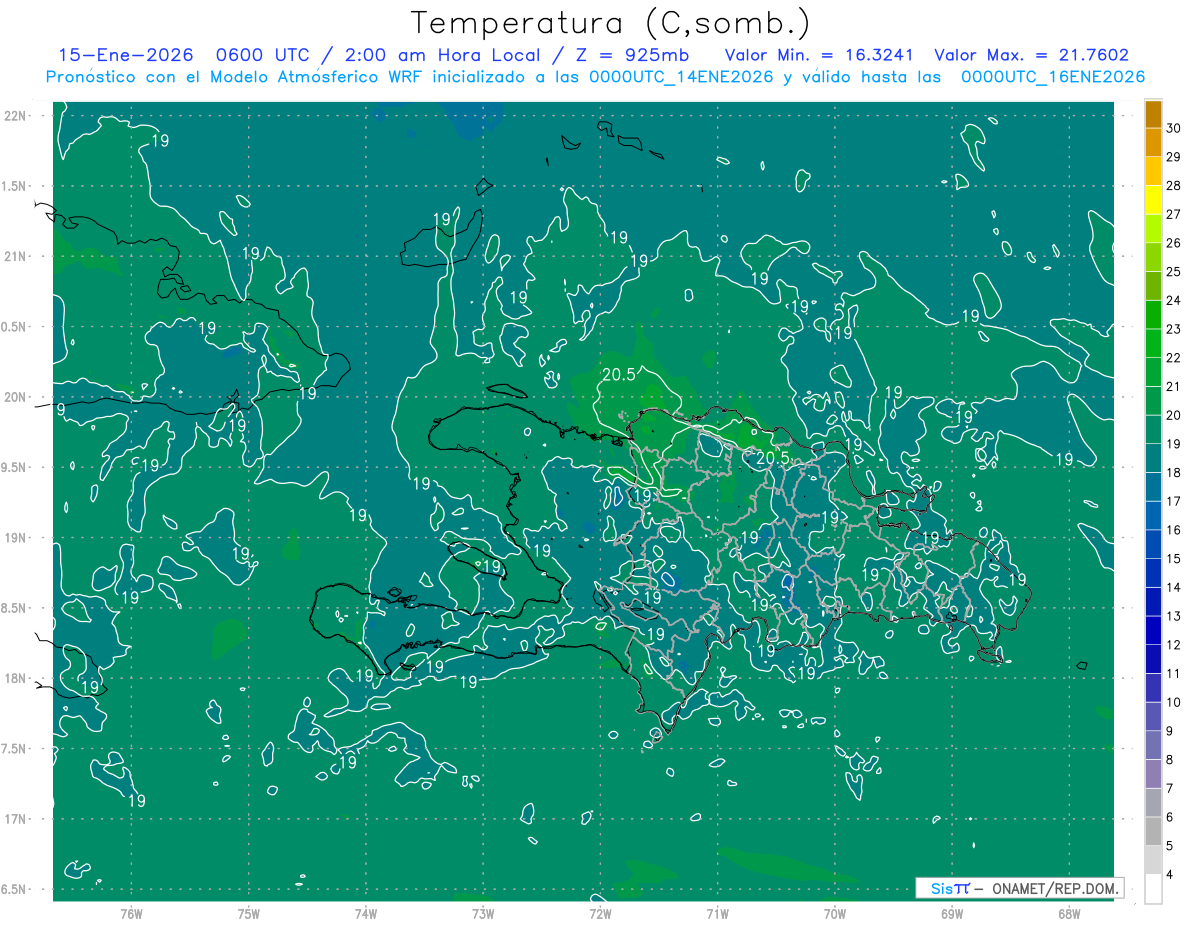The image size is (1200, 927).
Task: Click the 72W longitude axis label
Action: coord(600,914)
